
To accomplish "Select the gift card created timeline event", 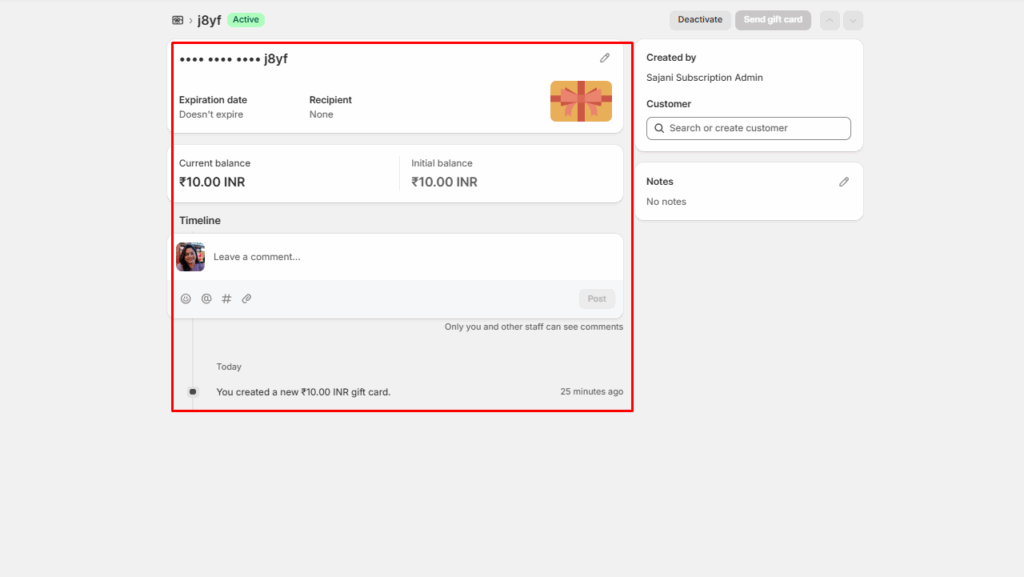I will point(303,392).
